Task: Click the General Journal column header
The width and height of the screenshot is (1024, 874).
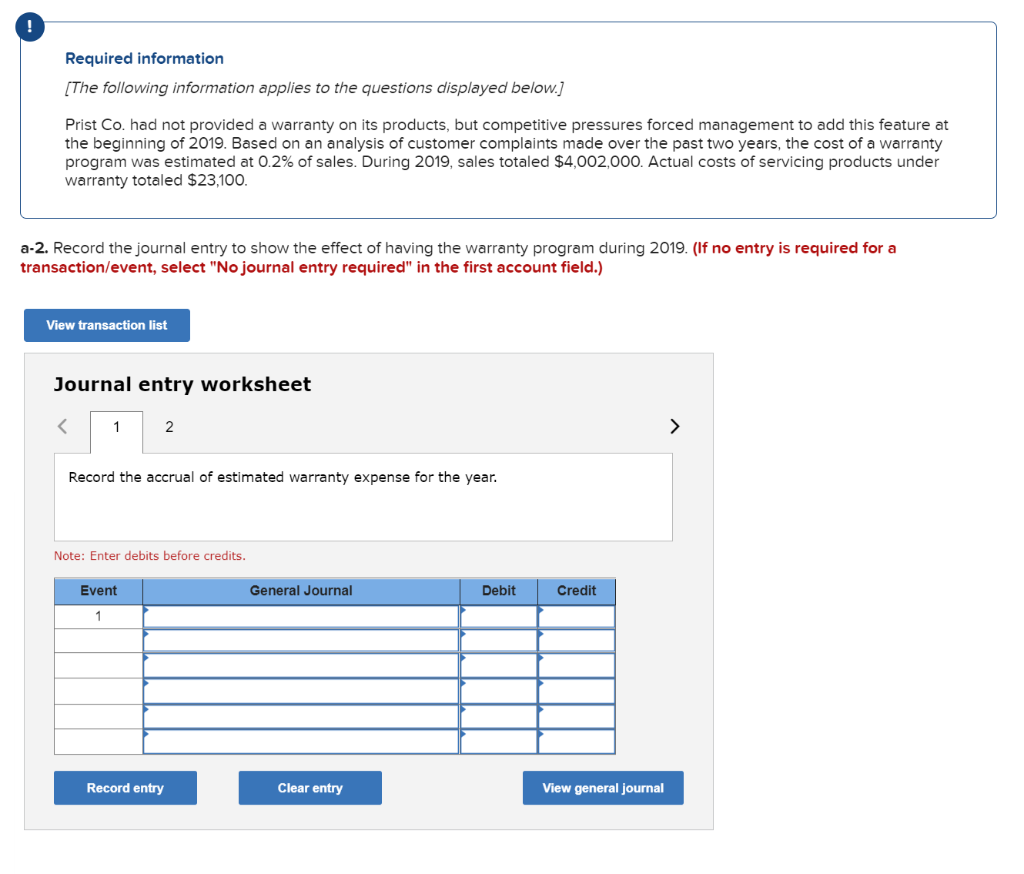Action: pos(301,591)
